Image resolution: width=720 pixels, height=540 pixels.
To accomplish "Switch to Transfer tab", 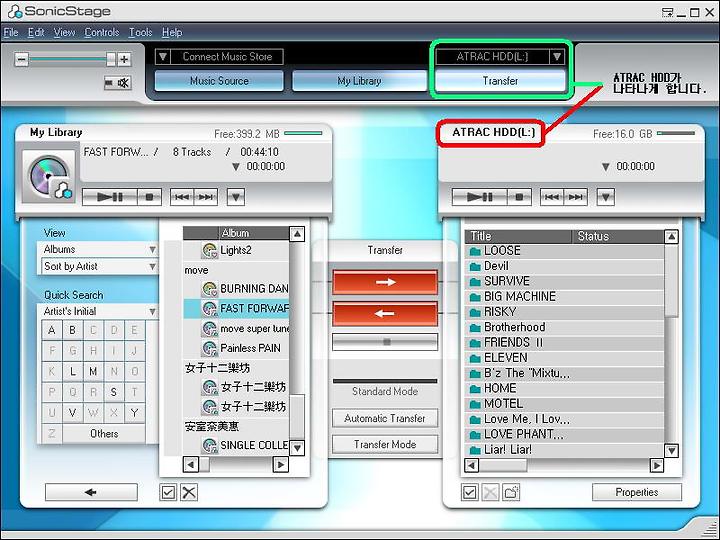I will point(500,81).
